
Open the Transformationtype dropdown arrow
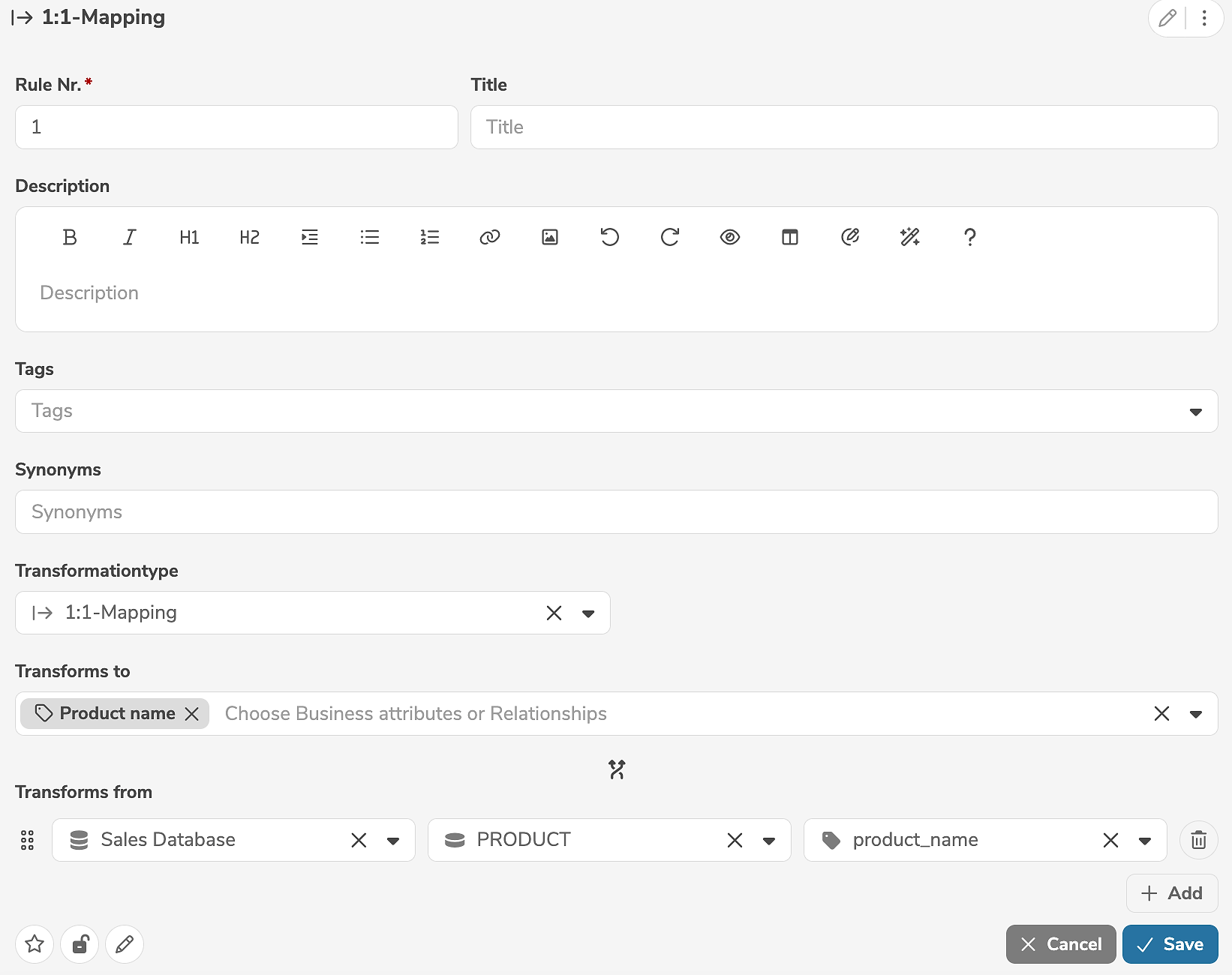[x=588, y=613]
